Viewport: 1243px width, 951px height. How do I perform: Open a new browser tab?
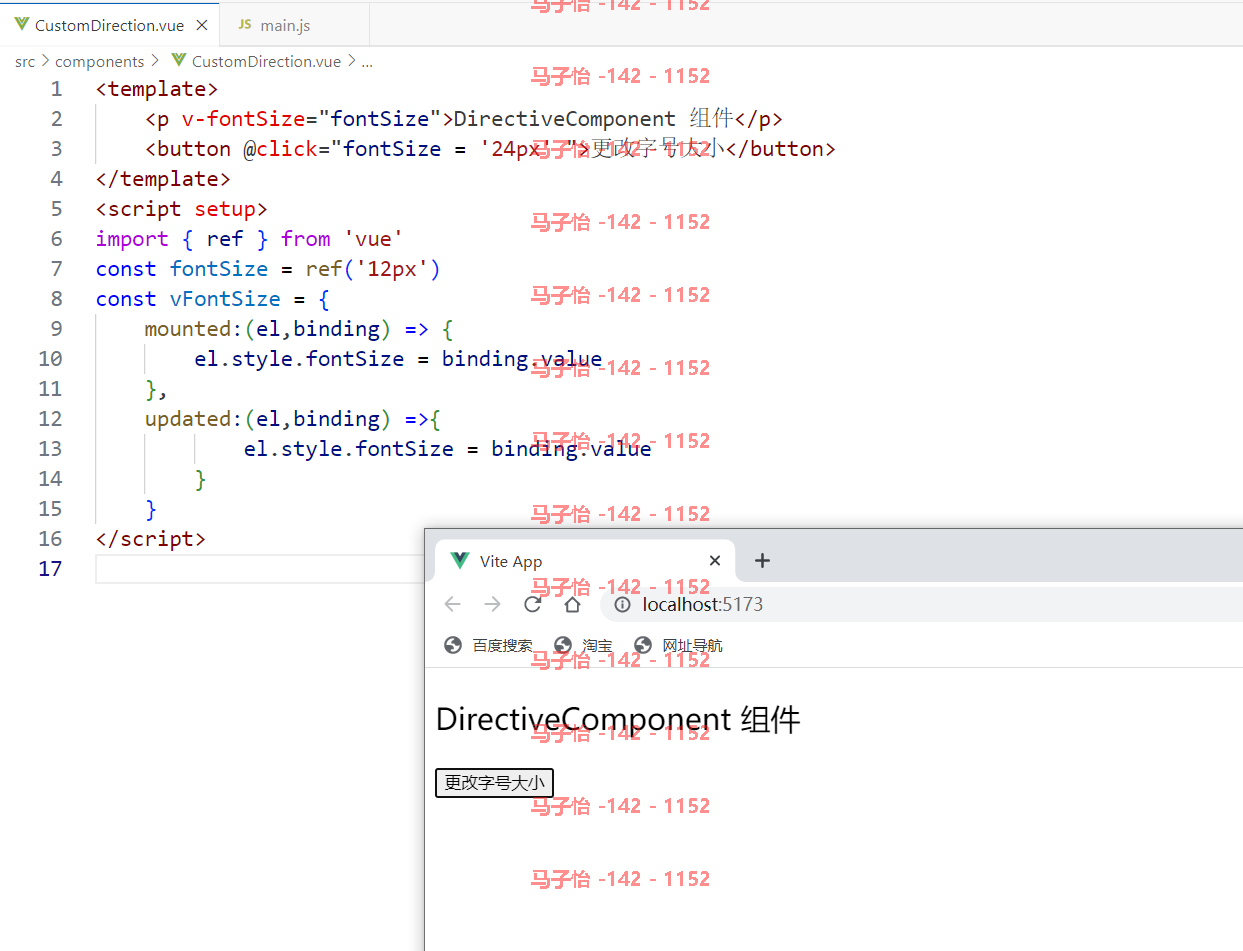(x=762, y=561)
